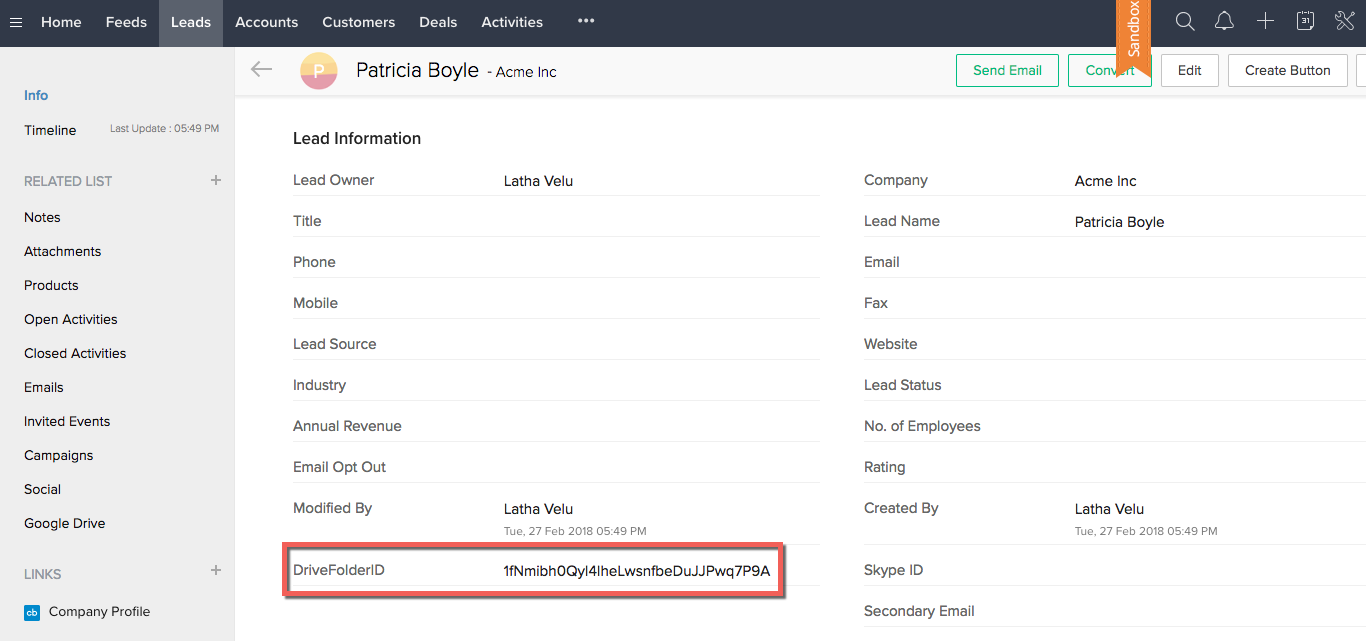Click the plus quick-create icon
Image resolution: width=1366 pixels, height=641 pixels.
(1265, 22)
